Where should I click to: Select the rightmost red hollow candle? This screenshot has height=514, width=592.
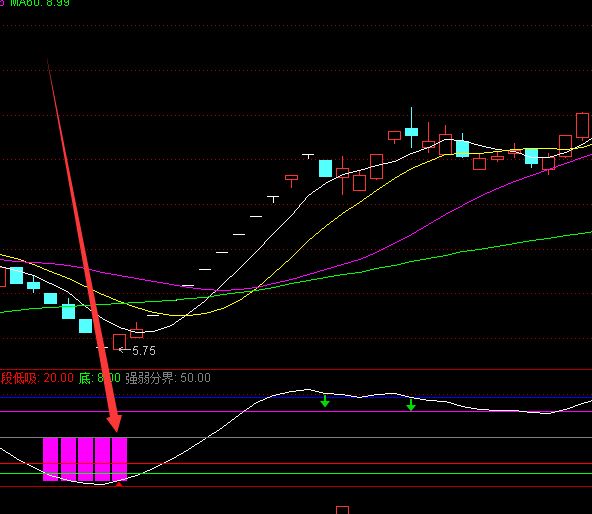coord(583,126)
